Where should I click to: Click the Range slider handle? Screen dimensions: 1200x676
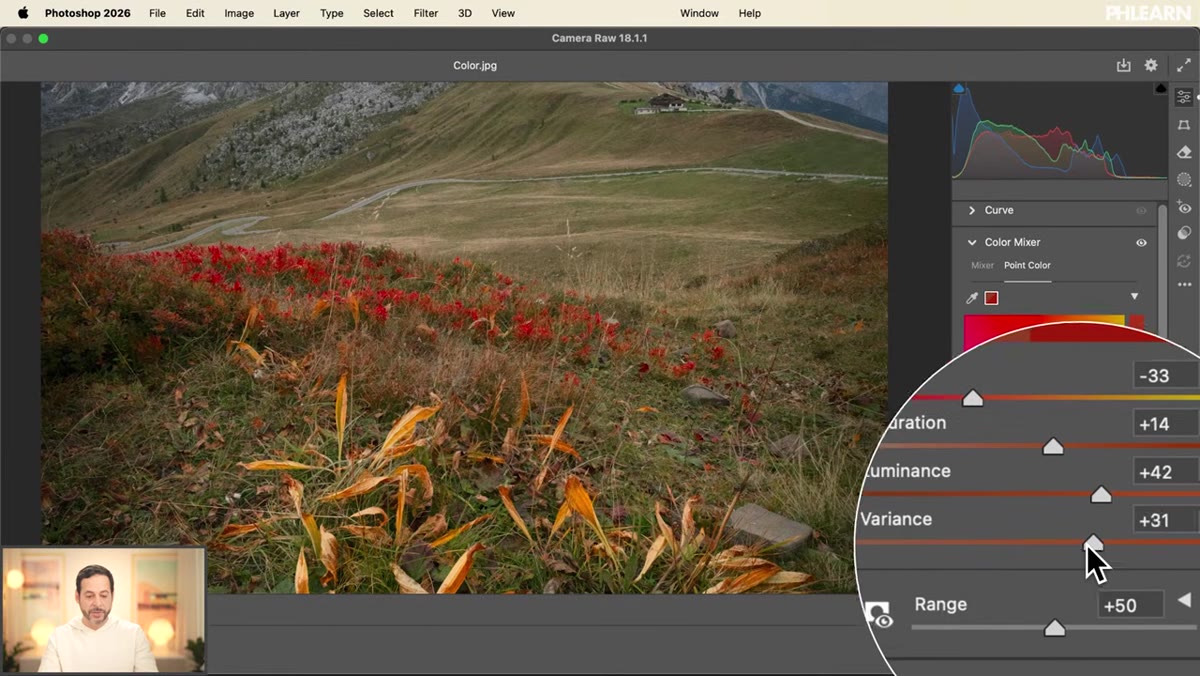coord(1054,627)
